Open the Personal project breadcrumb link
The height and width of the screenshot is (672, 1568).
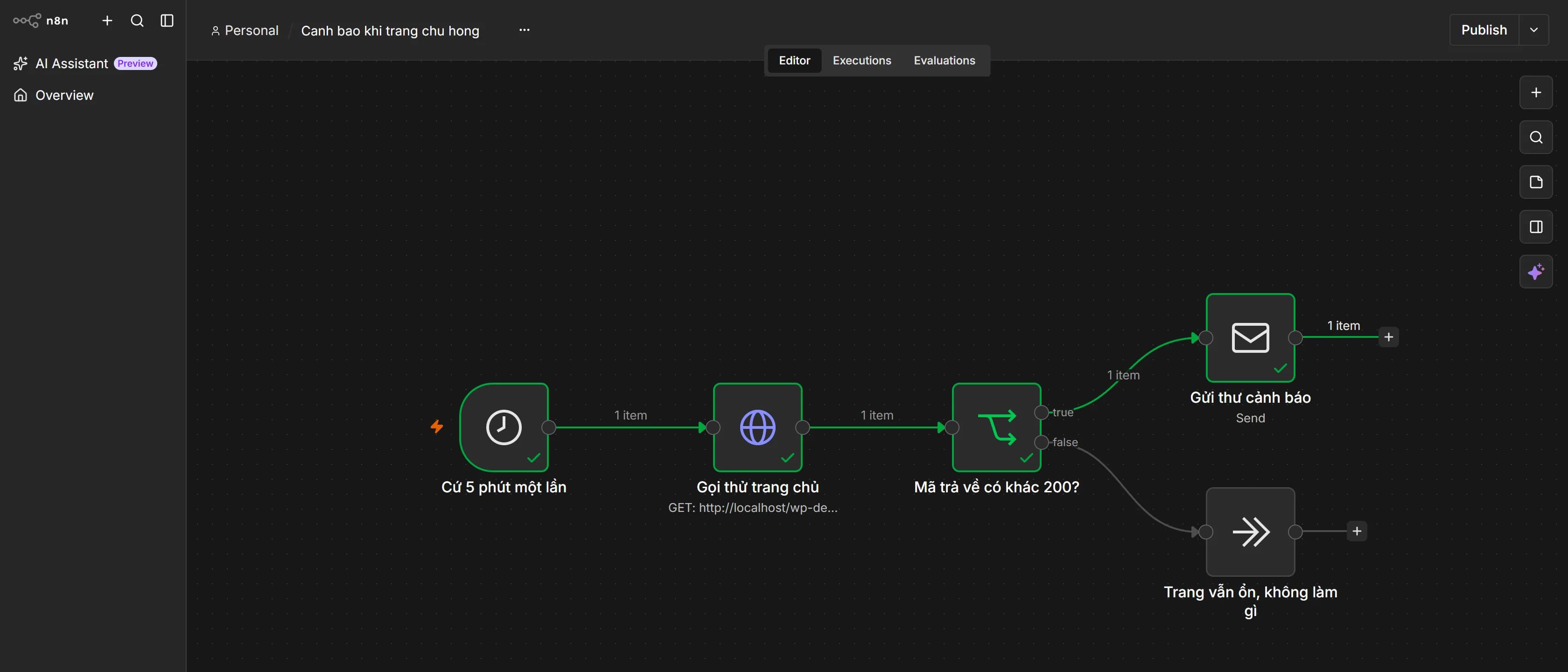[245, 30]
